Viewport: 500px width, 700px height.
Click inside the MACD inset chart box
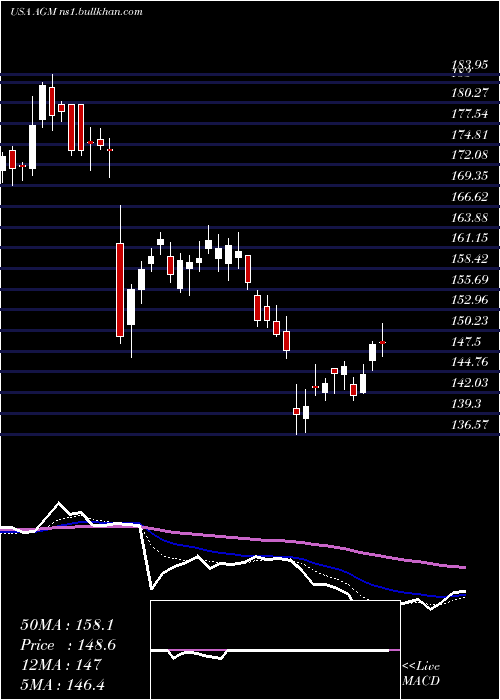pyautogui.click(x=275, y=650)
